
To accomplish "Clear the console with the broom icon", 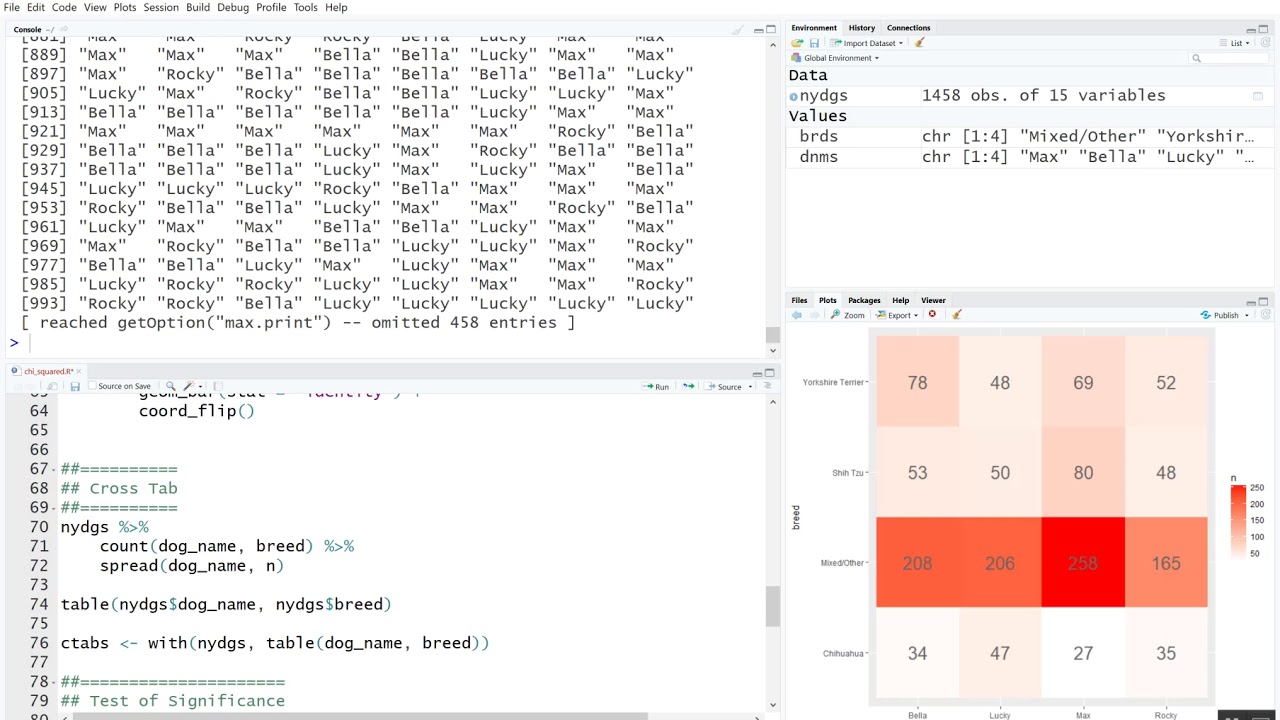I will point(738,30).
